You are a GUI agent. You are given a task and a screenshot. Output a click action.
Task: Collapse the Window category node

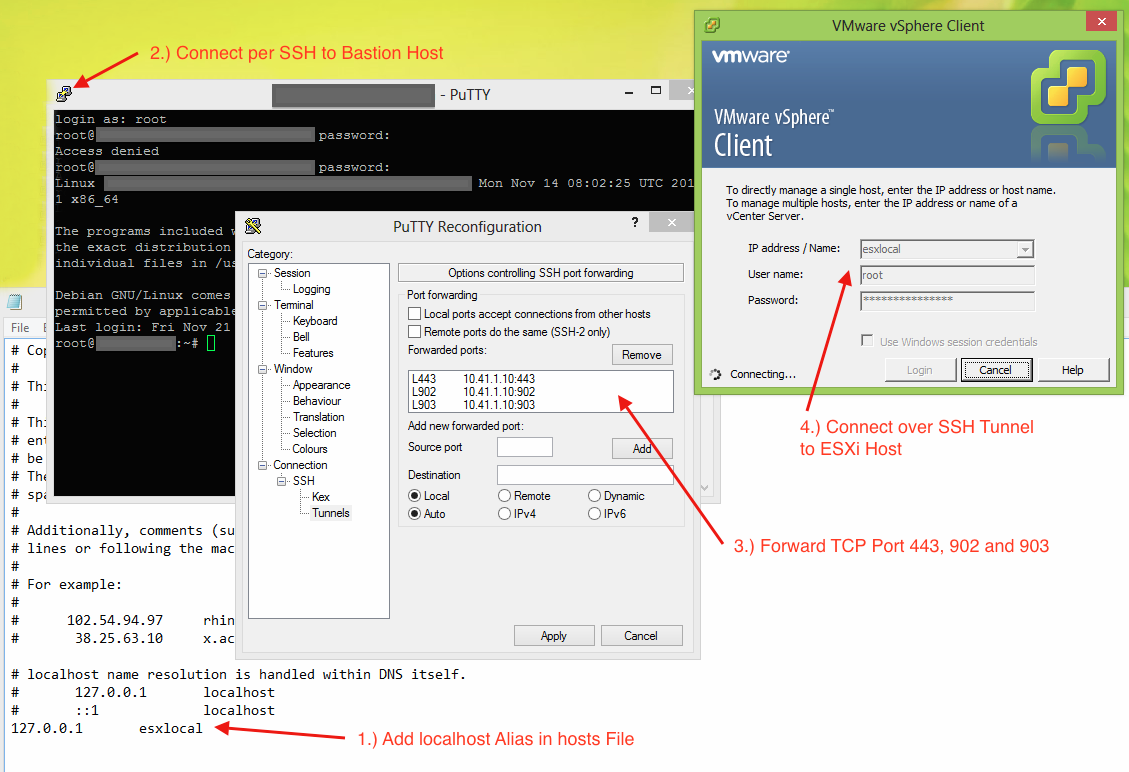pos(263,369)
